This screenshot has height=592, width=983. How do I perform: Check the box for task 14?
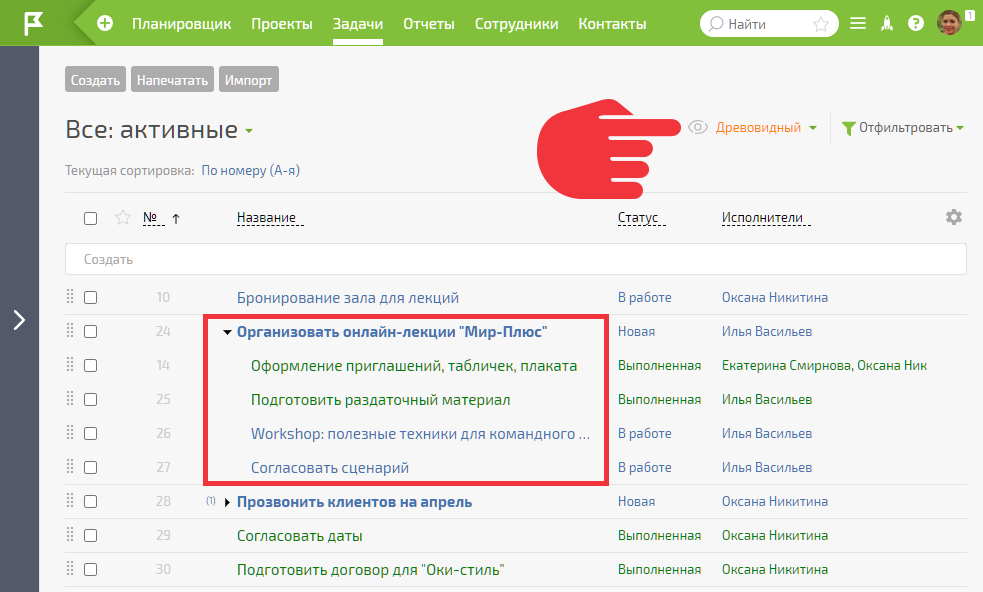point(91,365)
